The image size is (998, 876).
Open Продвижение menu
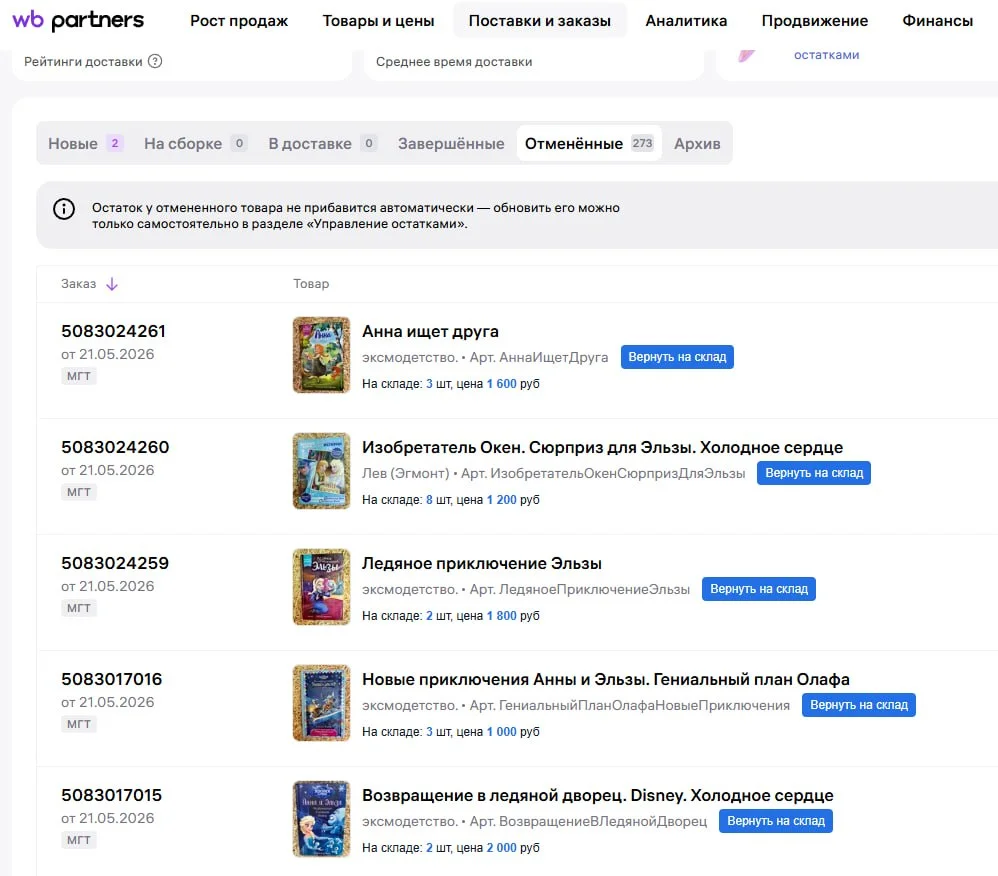tap(815, 20)
